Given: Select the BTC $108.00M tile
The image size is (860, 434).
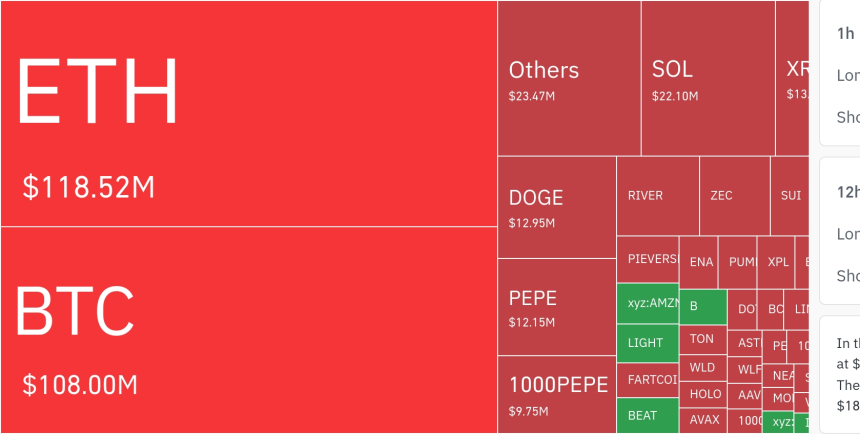Looking at the screenshot, I should click(248, 330).
